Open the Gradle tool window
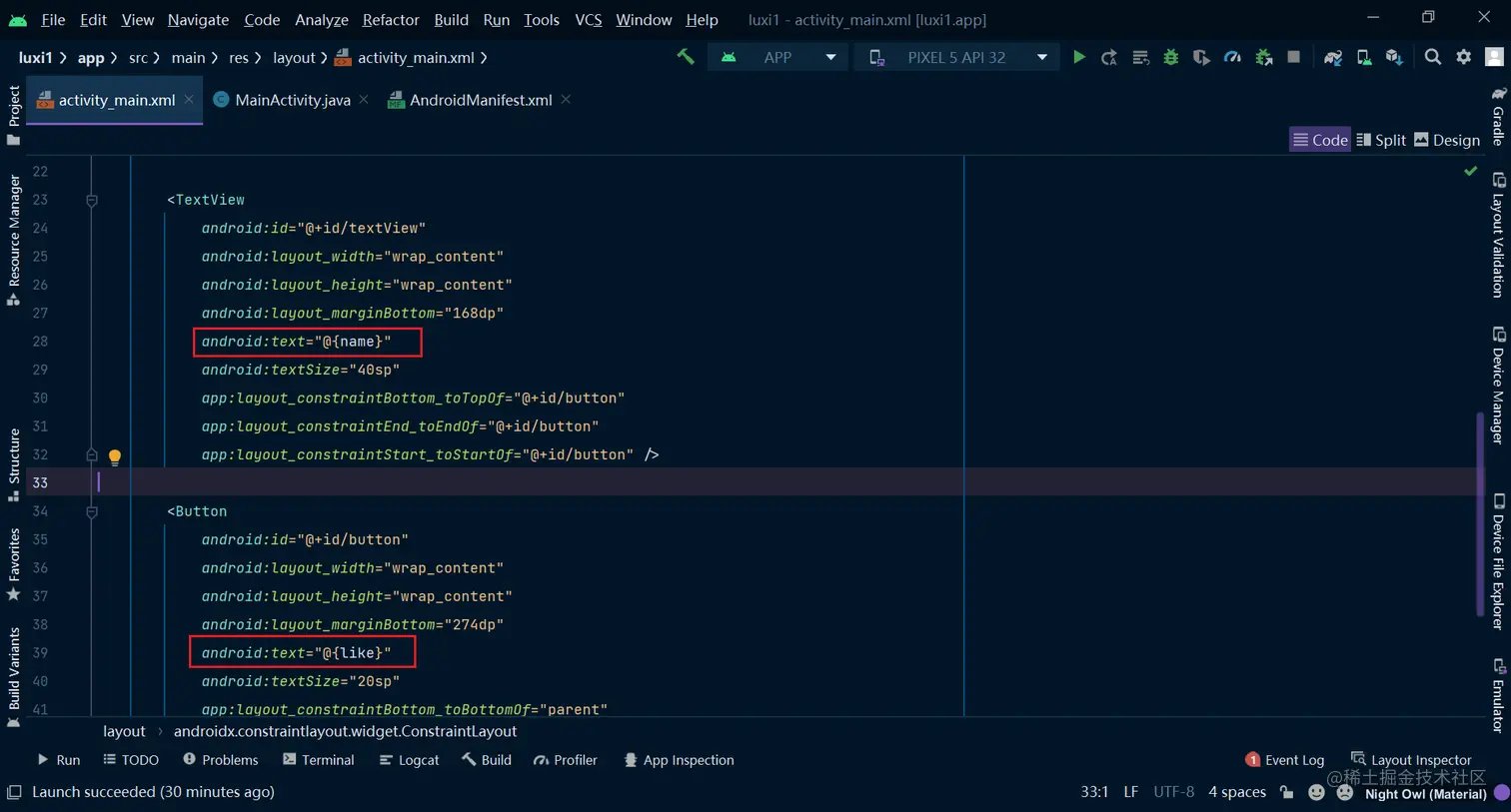The height and width of the screenshot is (812, 1511). point(1498,117)
